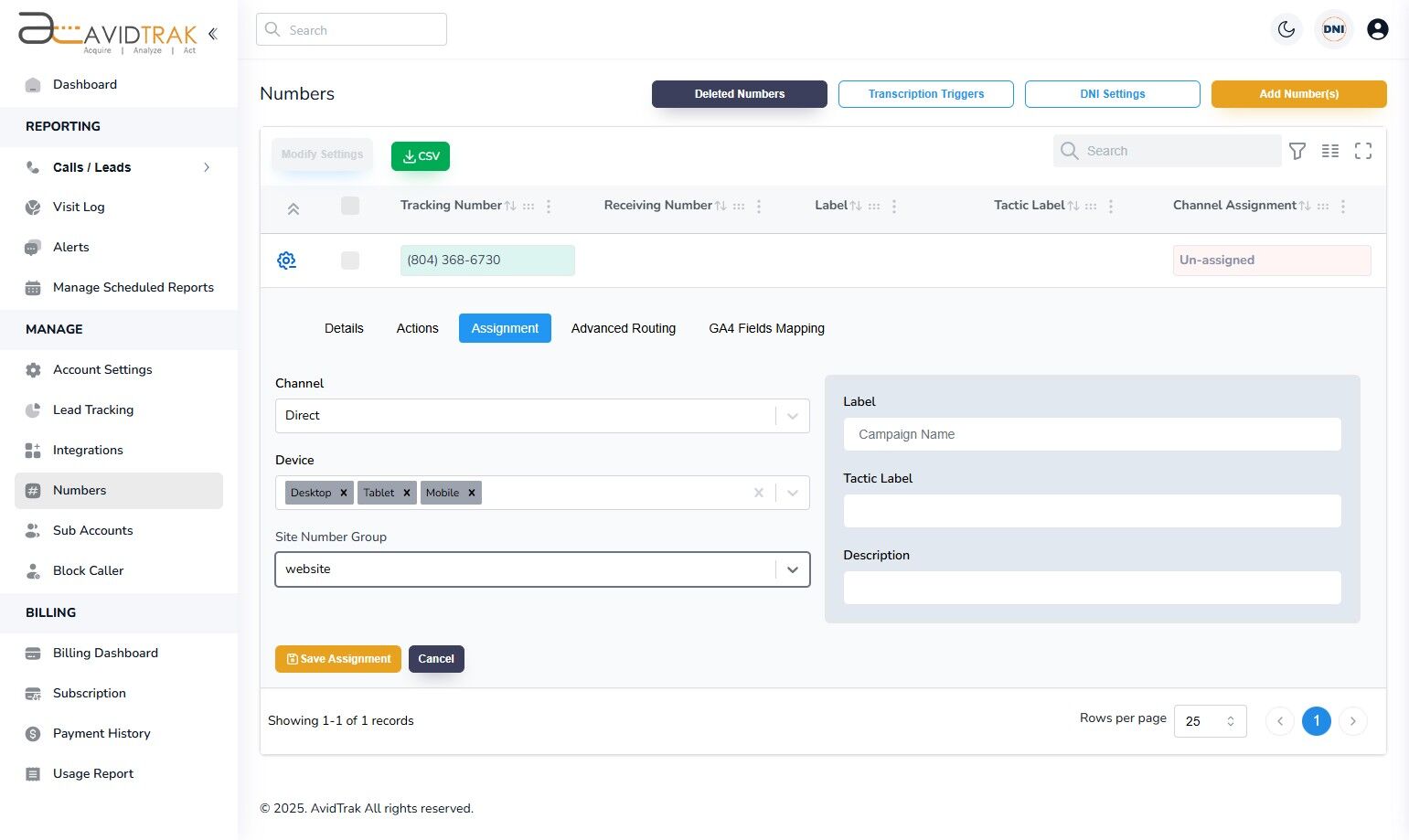Image resolution: width=1409 pixels, height=840 pixels.
Task: Open the filter icon above the table
Action: (1297, 150)
